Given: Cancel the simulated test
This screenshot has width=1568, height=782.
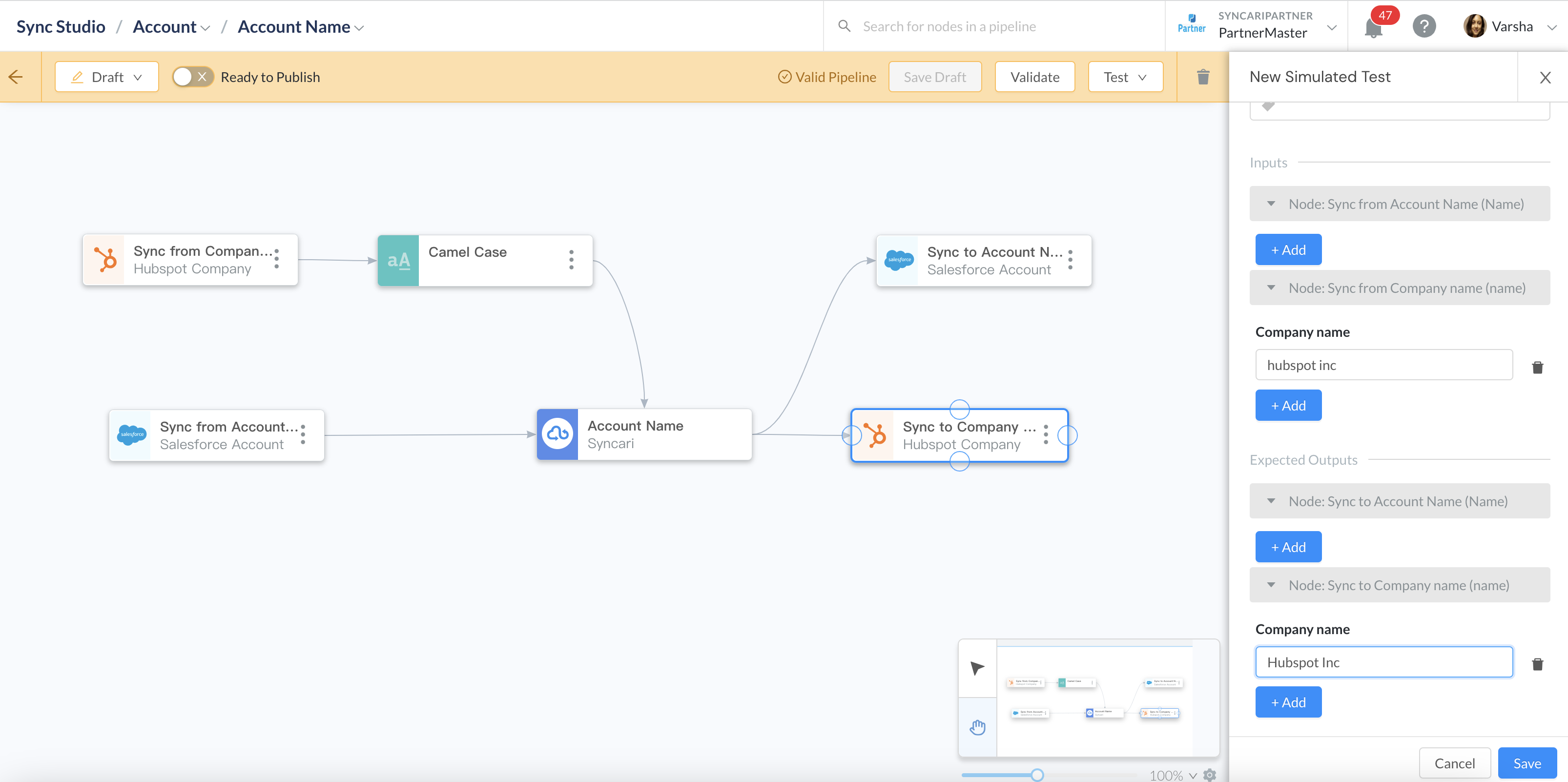Looking at the screenshot, I should (1454, 763).
